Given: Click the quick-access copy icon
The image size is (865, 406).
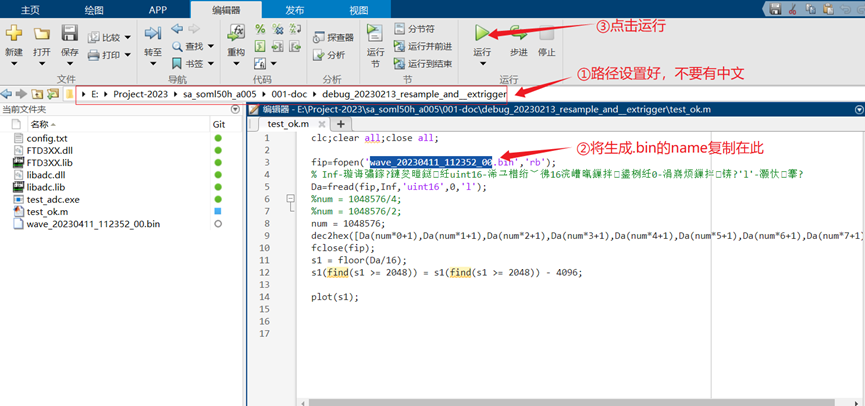Looking at the screenshot, I should 809,8.
